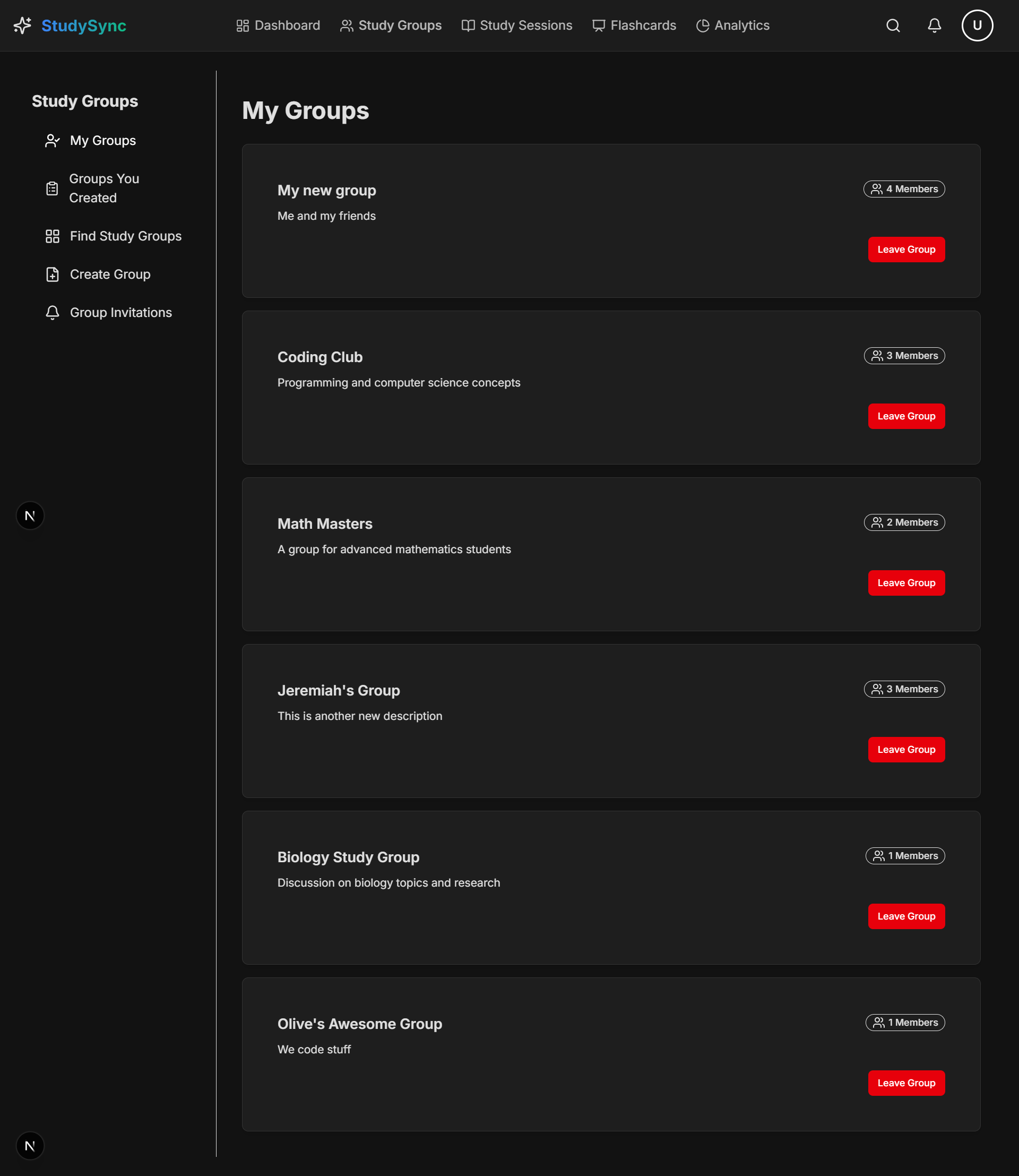Viewport: 1019px width, 1176px height.
Task: Click the StudySync sparkle logo icon
Action: [x=23, y=25]
